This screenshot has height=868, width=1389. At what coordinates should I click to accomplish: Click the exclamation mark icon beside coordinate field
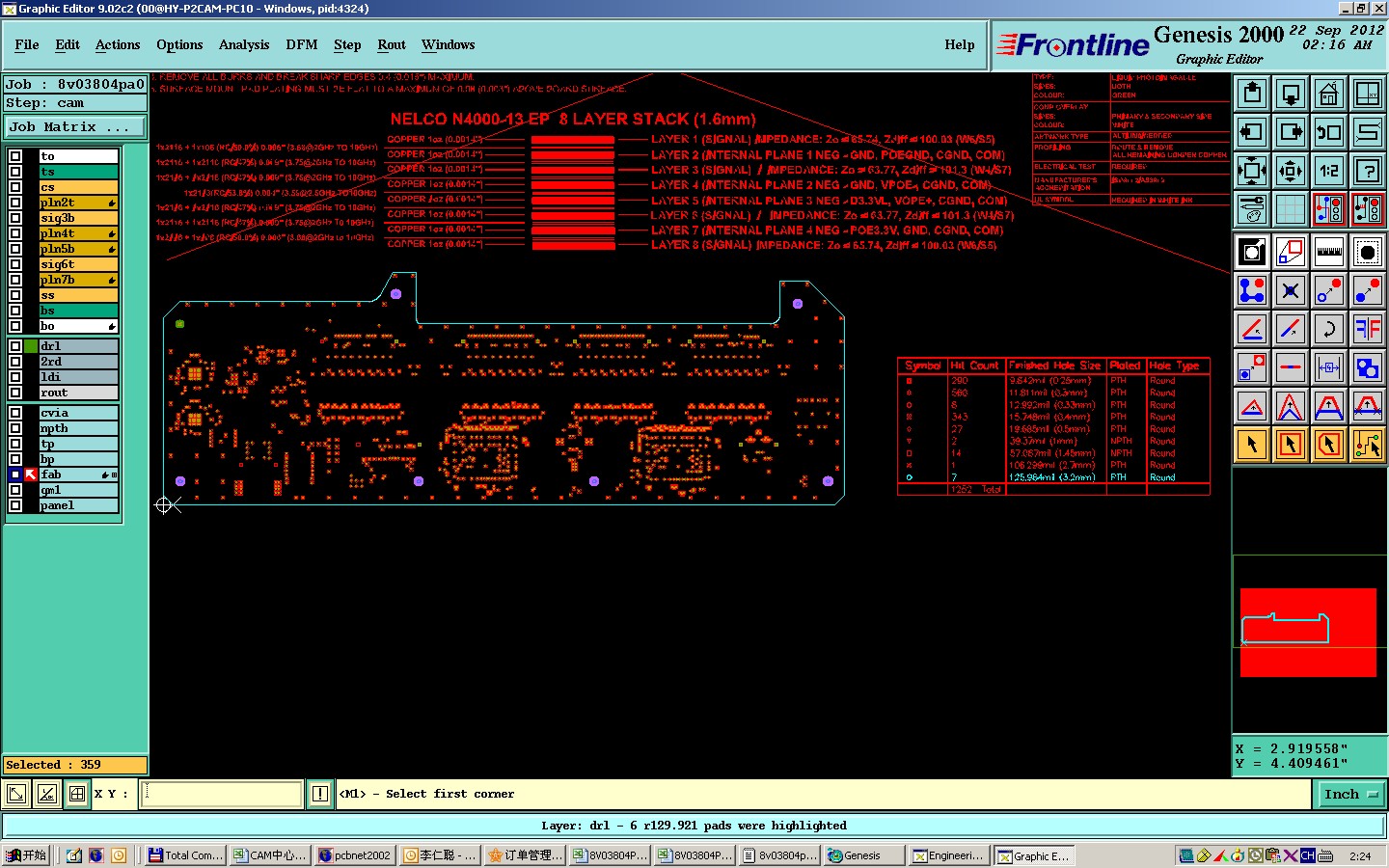point(320,794)
